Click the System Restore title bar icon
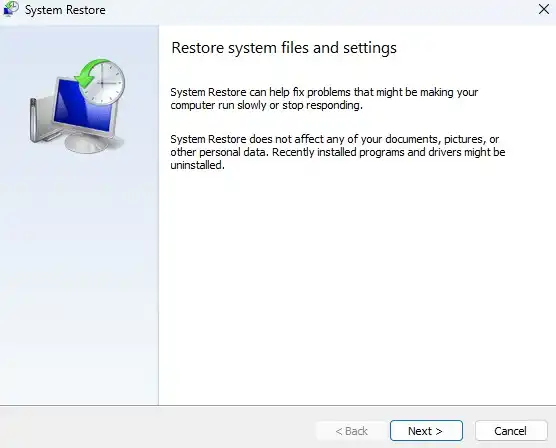Image resolution: width=556 pixels, height=448 pixels. 11,9
